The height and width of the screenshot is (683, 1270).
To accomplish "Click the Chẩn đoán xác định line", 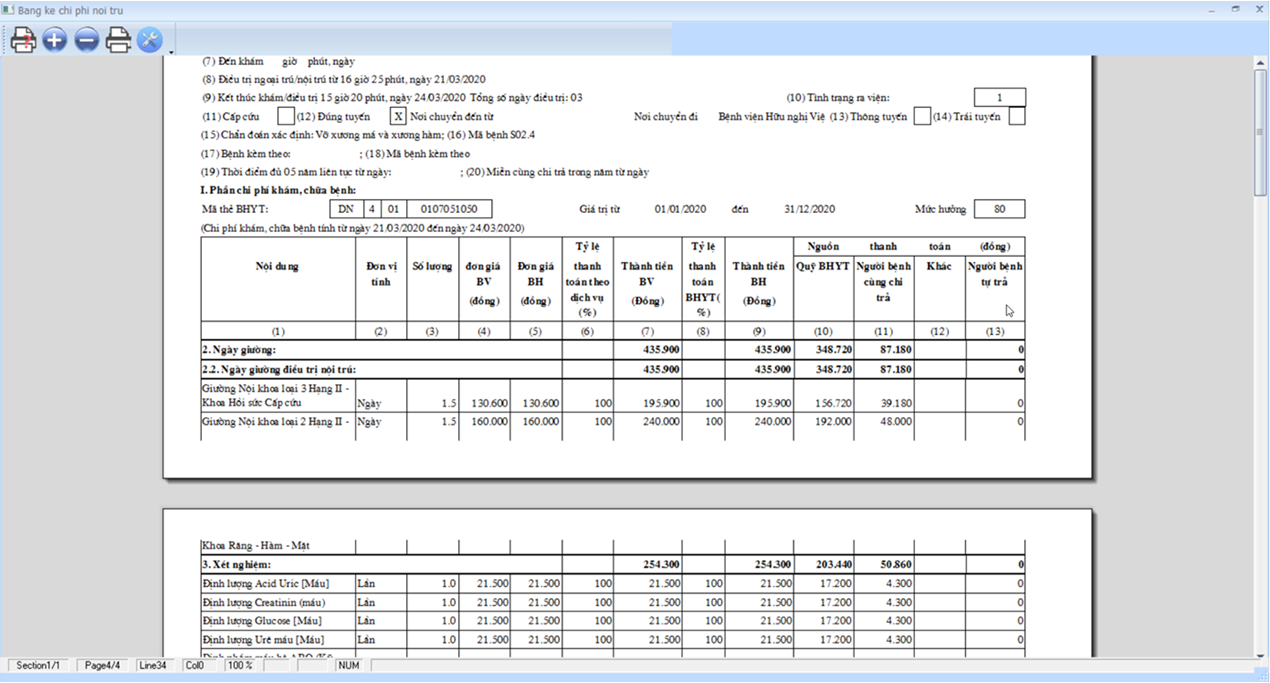I will [x=368, y=135].
